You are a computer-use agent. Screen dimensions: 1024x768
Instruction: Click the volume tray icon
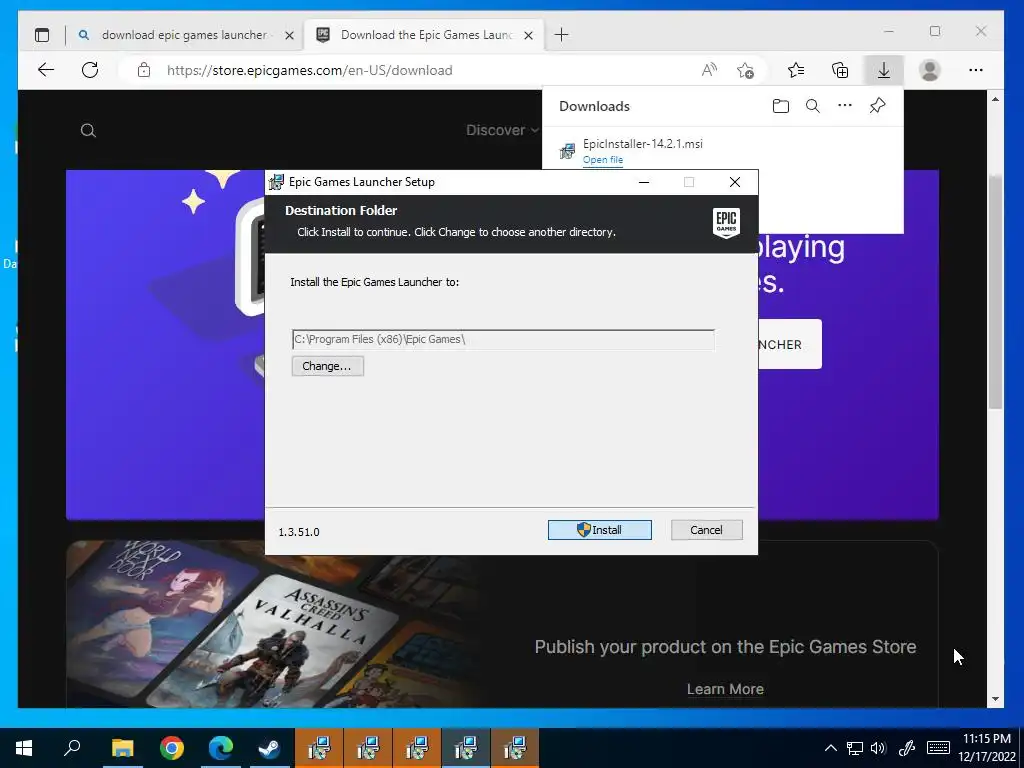(878, 748)
